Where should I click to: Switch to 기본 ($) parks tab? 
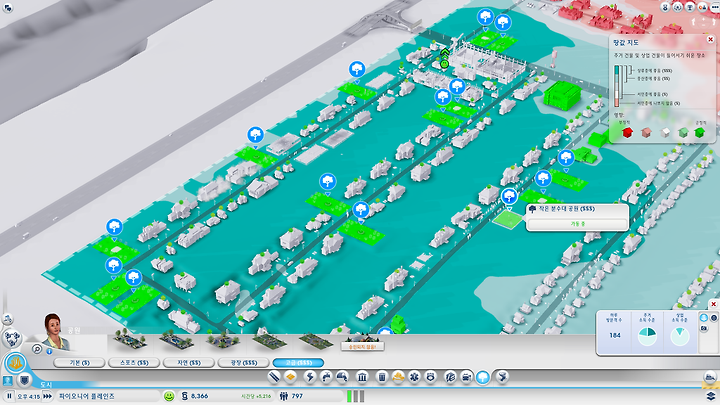pyautogui.click(x=79, y=363)
